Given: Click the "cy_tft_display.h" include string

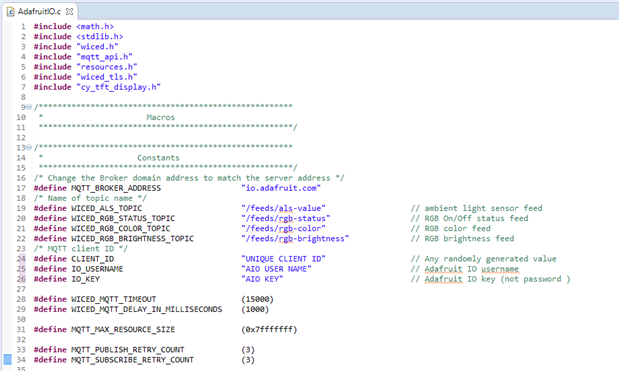Looking at the screenshot, I should coord(118,87).
